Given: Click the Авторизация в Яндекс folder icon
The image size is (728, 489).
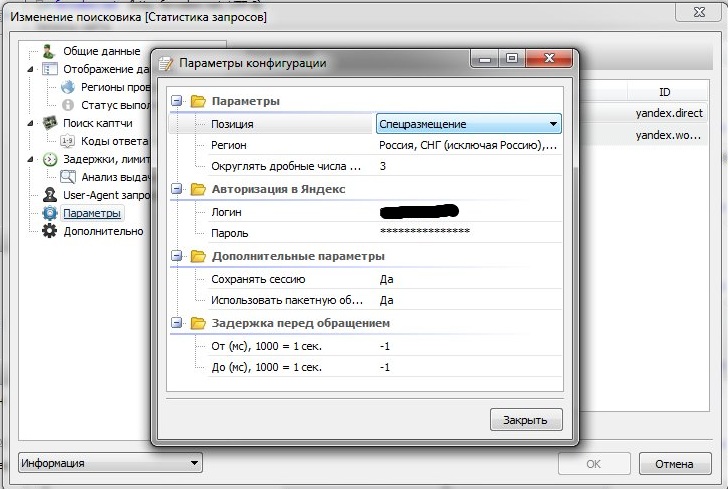Looking at the screenshot, I should click(x=197, y=189).
